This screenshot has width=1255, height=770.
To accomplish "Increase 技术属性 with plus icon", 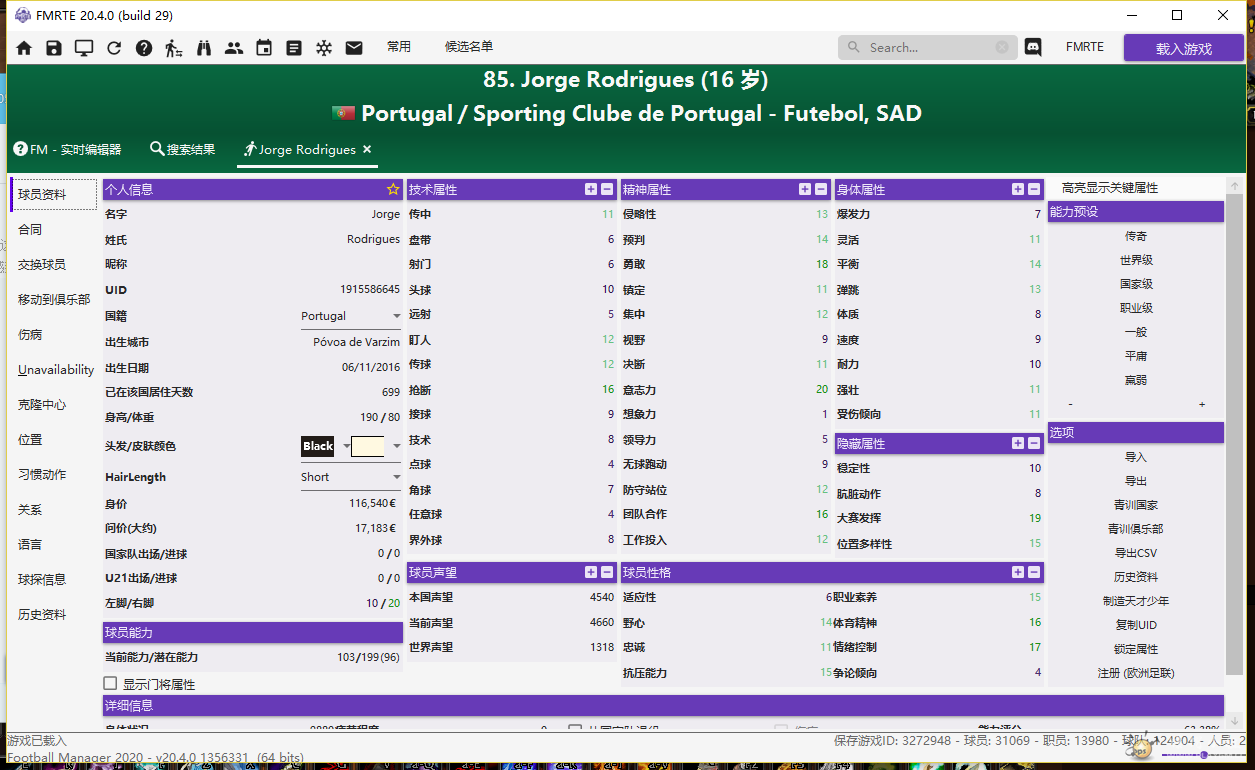I will [591, 189].
